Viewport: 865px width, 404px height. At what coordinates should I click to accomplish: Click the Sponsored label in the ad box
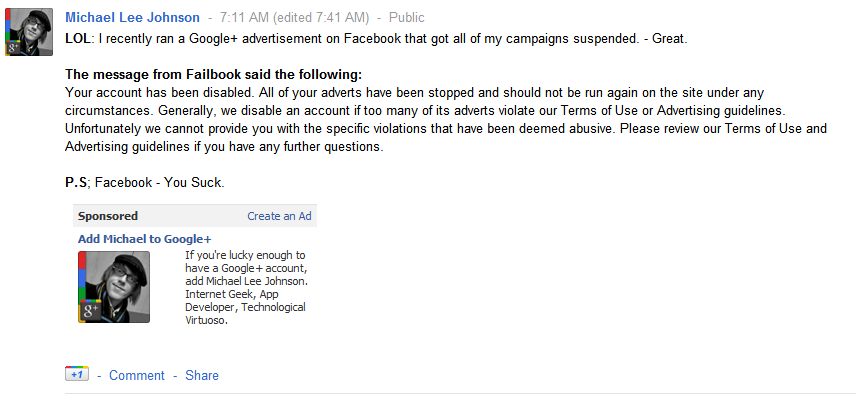coord(108,216)
